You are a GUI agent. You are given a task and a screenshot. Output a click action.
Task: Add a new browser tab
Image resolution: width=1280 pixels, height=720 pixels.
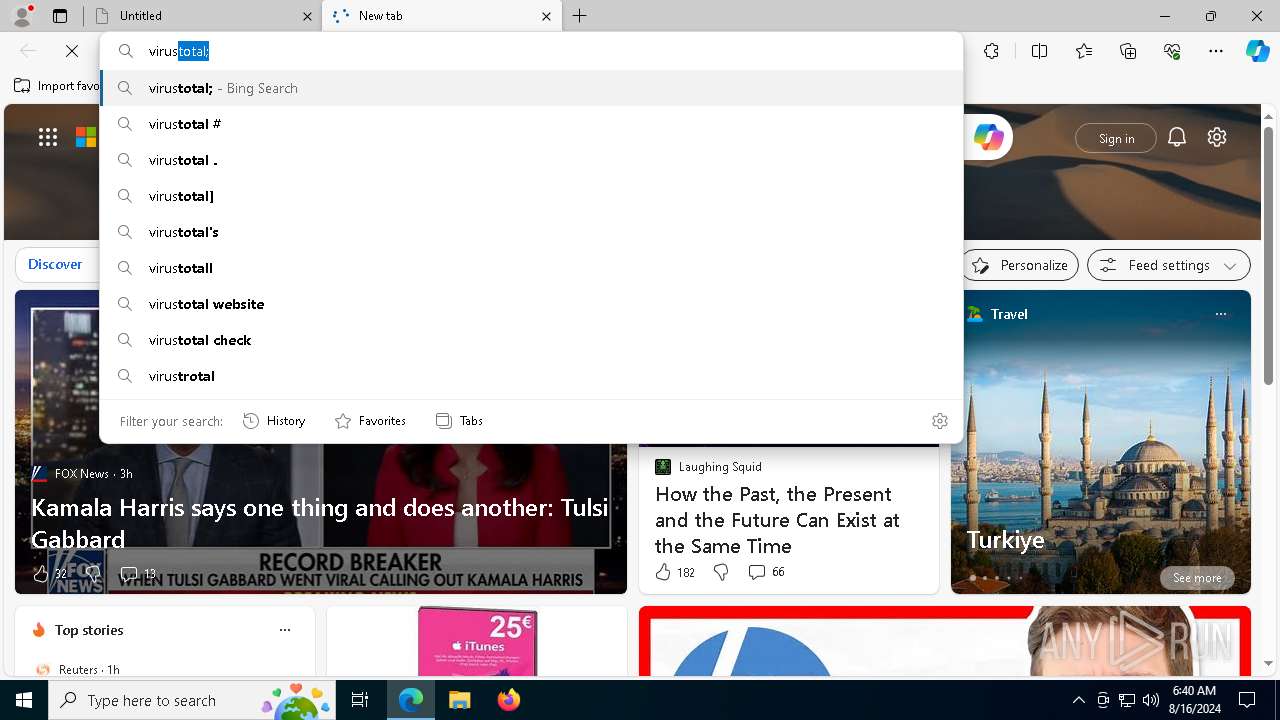tap(579, 16)
